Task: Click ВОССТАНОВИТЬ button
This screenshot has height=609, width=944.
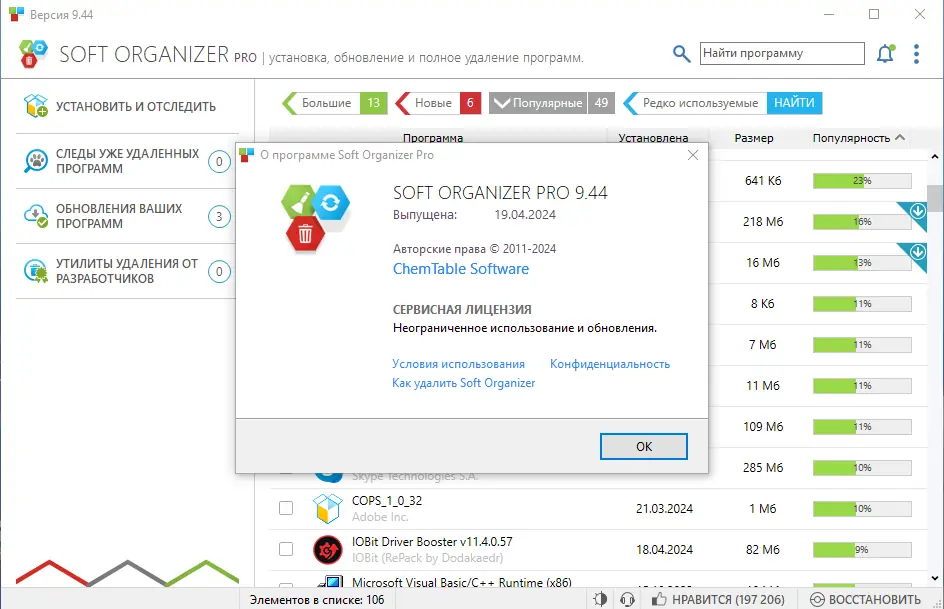Action: [x=865, y=599]
